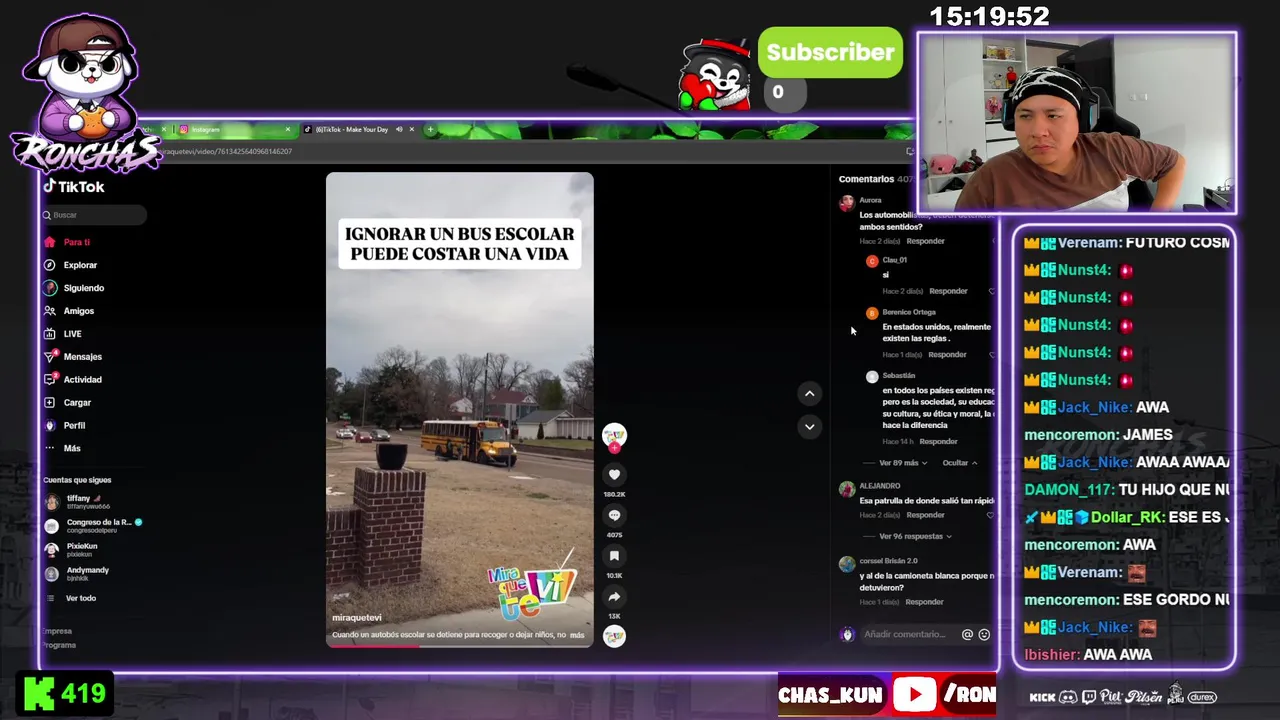
Task: Select the TikTok - Make Your Day tab
Action: 351,129
